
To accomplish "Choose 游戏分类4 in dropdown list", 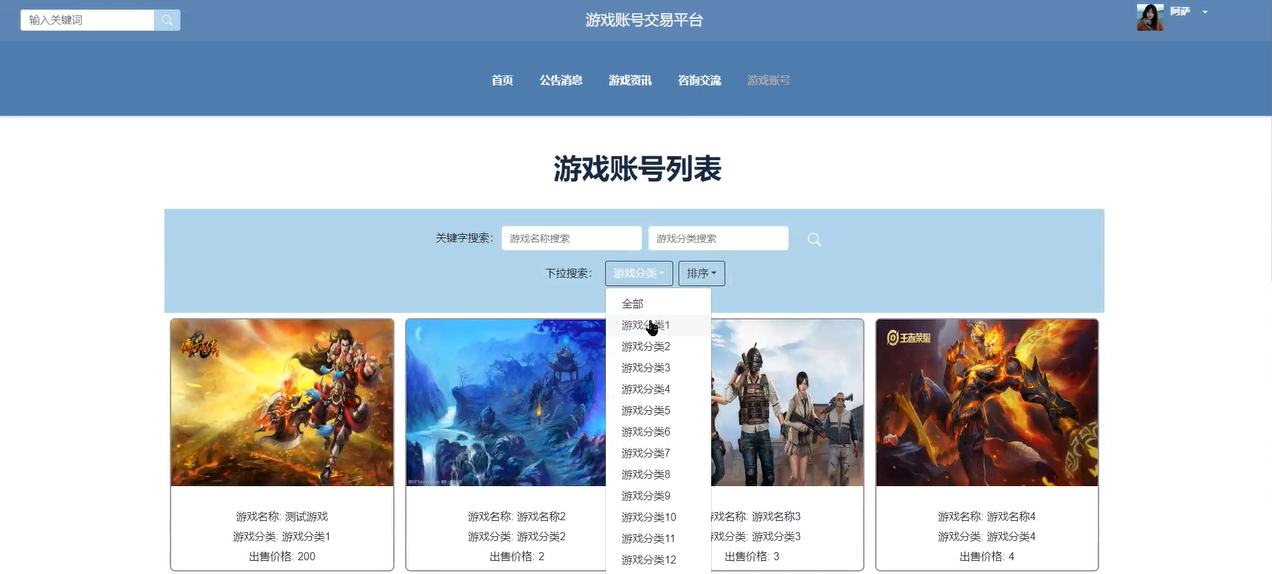I will tap(658, 389).
